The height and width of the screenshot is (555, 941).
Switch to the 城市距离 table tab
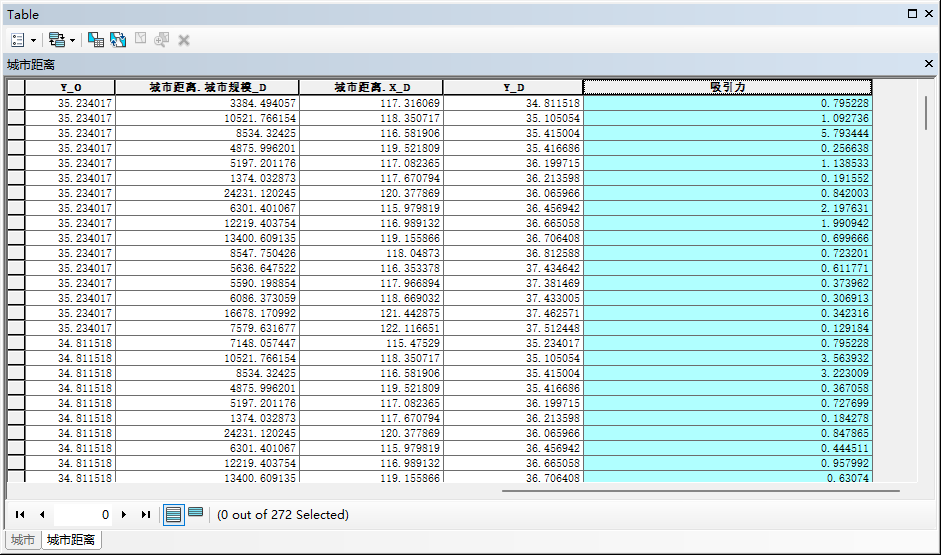coord(71,539)
